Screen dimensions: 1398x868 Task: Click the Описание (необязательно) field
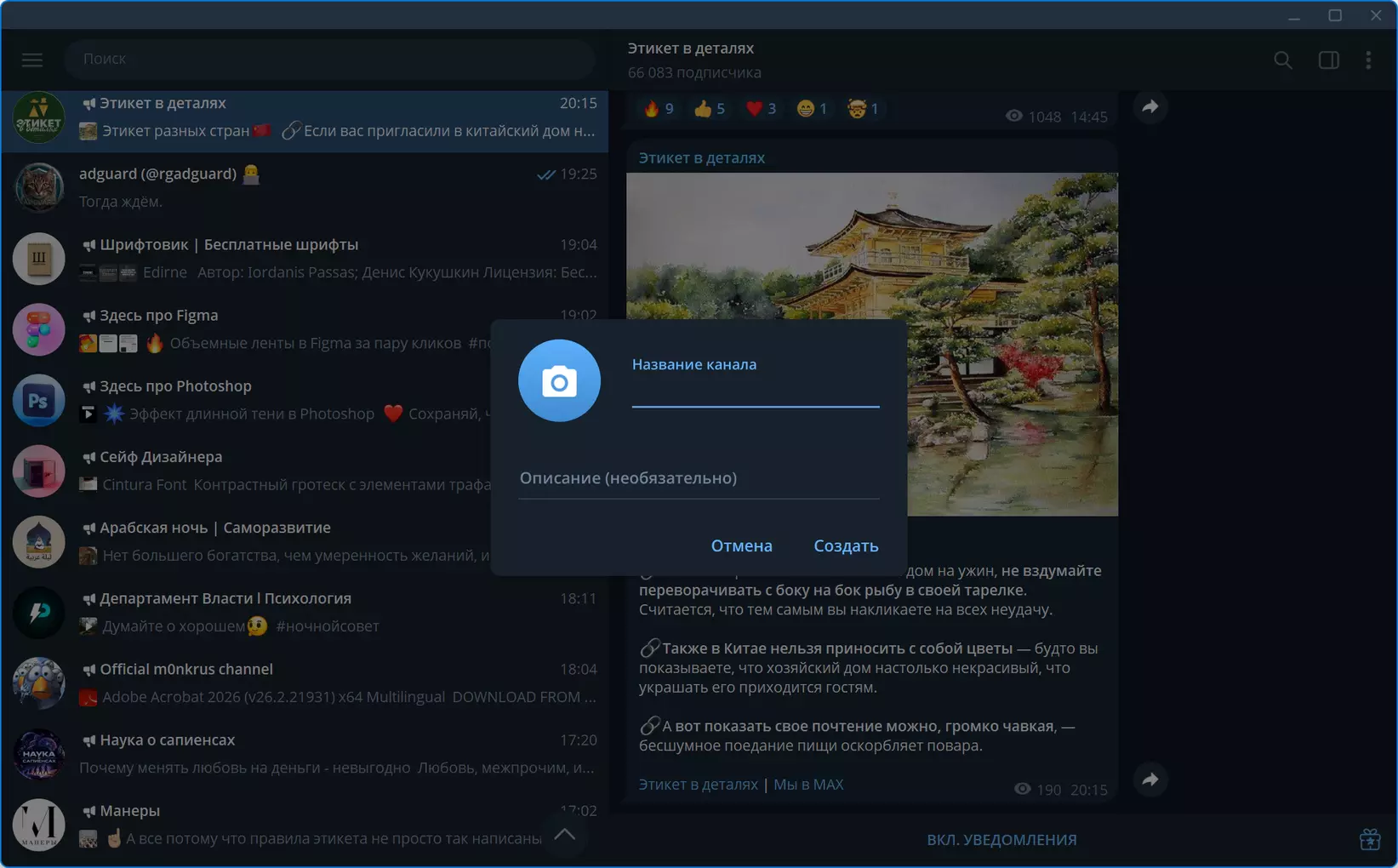coord(699,478)
